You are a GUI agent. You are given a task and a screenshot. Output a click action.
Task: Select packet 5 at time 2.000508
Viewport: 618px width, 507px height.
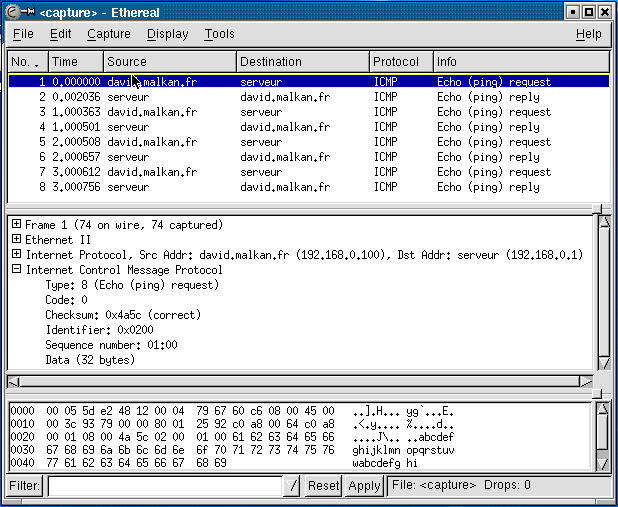click(x=309, y=142)
